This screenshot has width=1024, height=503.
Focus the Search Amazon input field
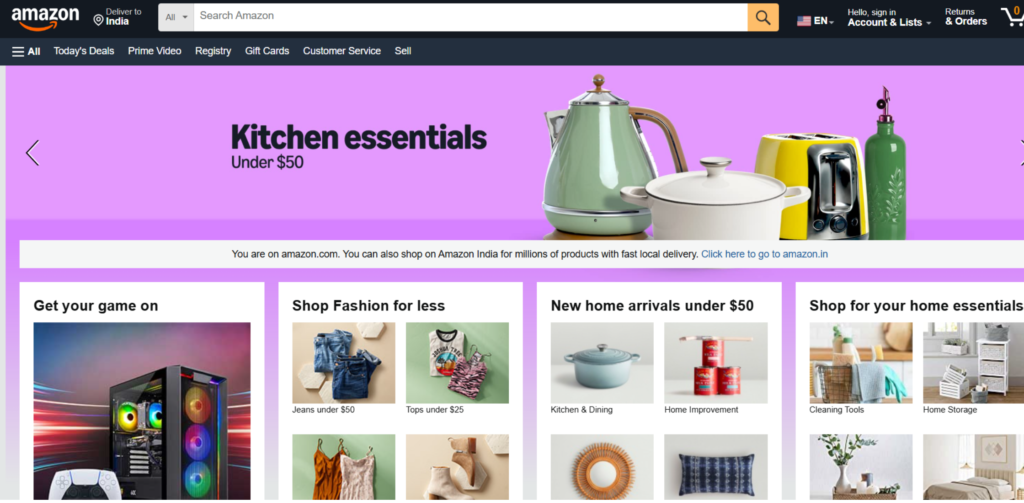[x=470, y=17]
